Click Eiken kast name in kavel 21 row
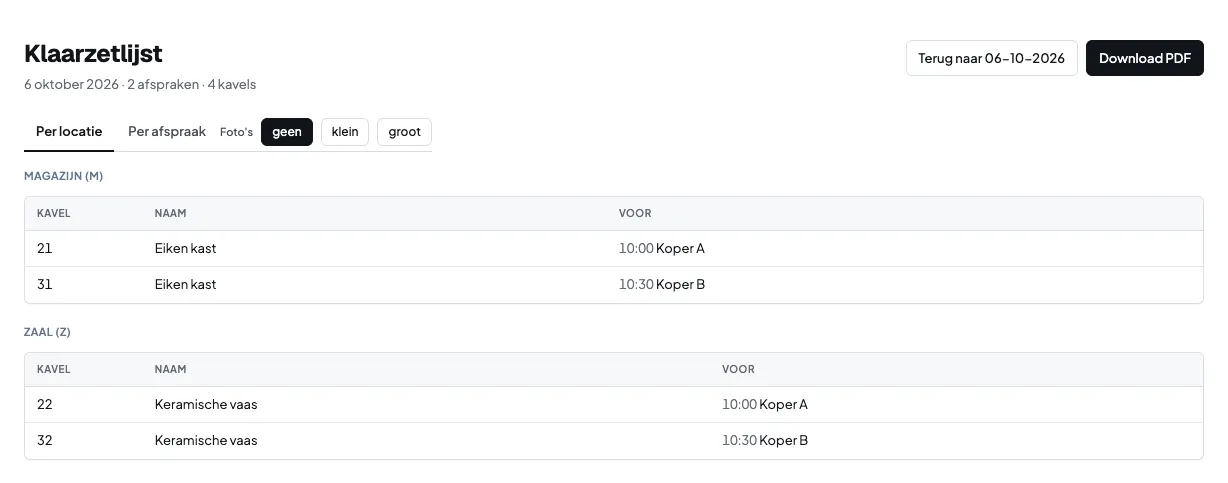 click(186, 249)
